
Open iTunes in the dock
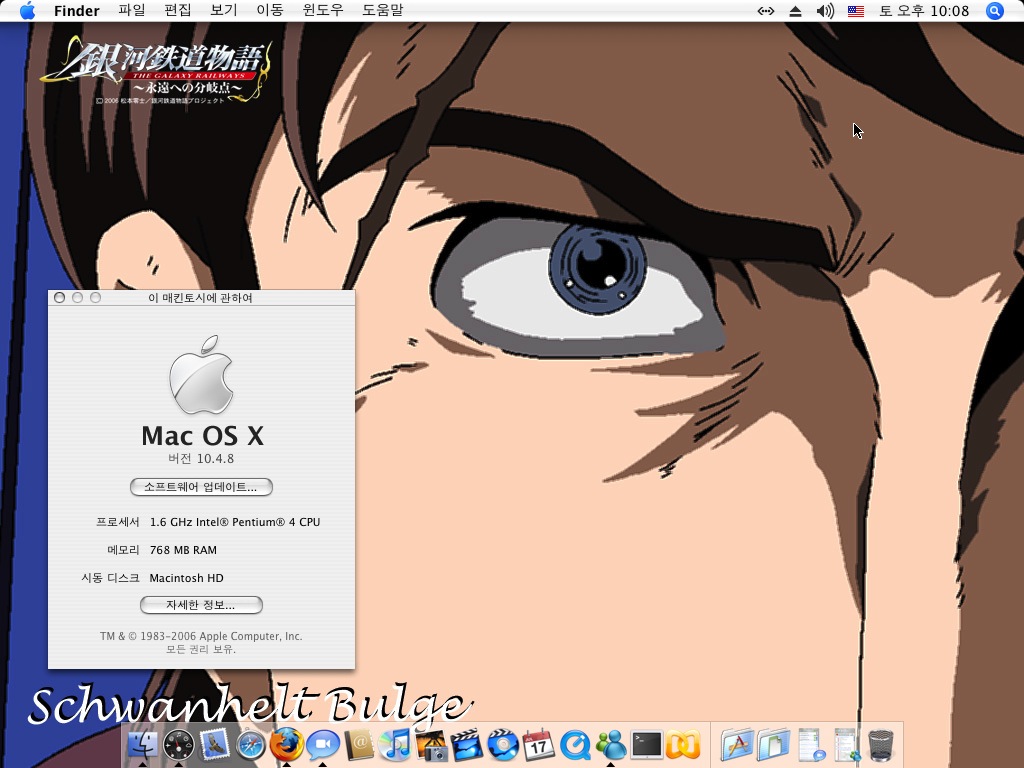[x=395, y=745]
